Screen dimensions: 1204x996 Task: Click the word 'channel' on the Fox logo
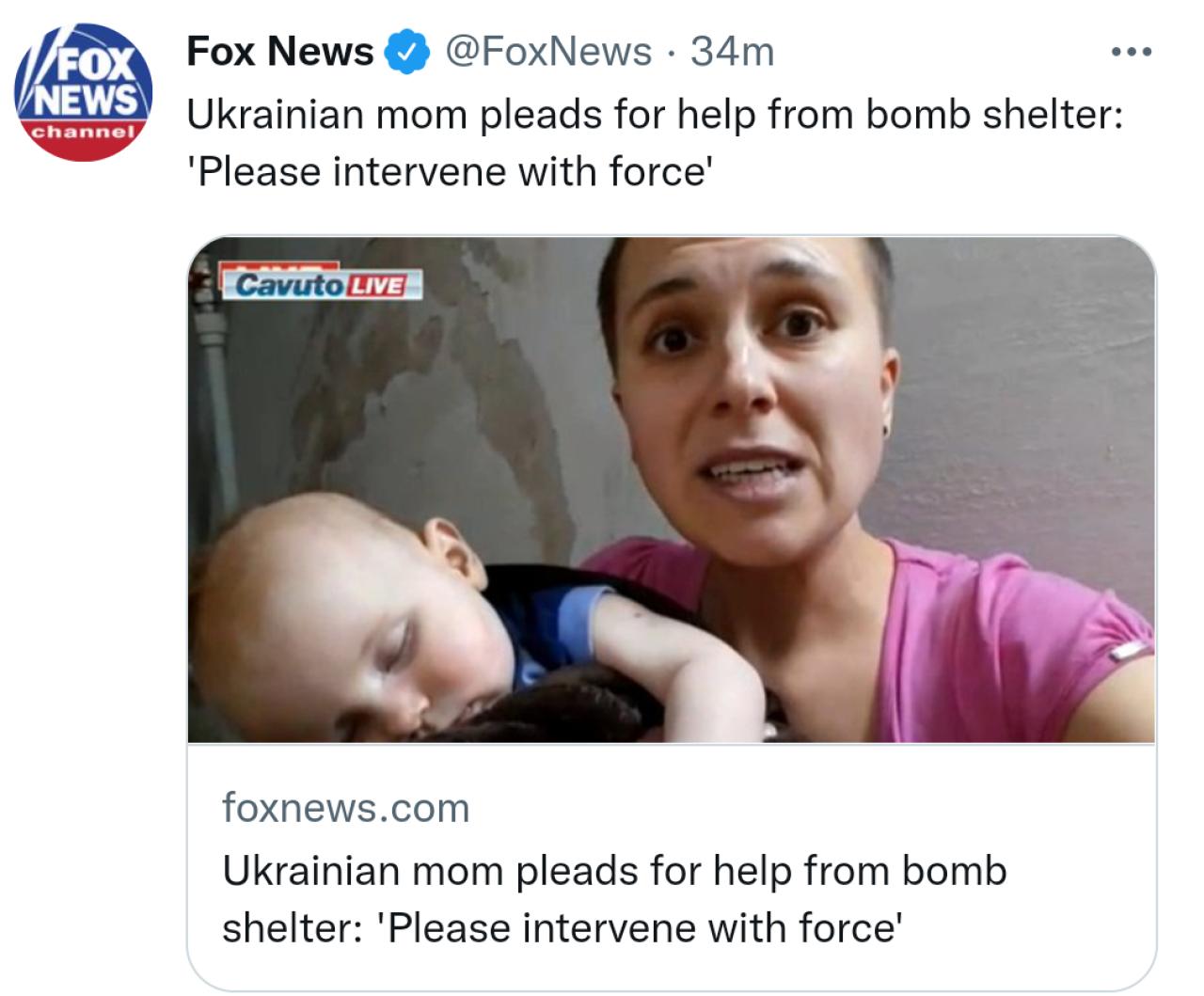click(x=82, y=132)
